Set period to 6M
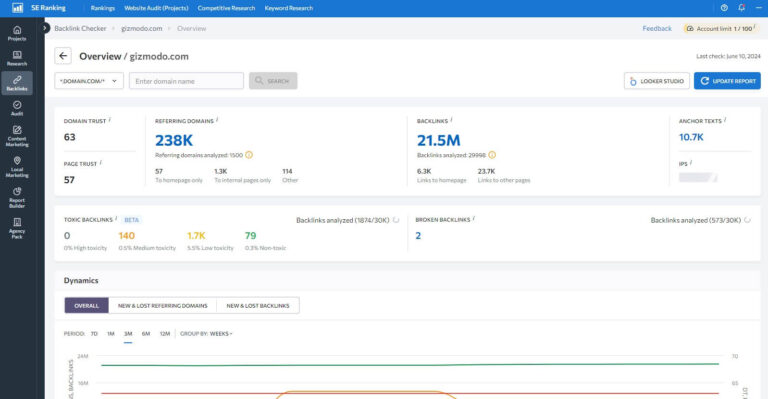 146,333
